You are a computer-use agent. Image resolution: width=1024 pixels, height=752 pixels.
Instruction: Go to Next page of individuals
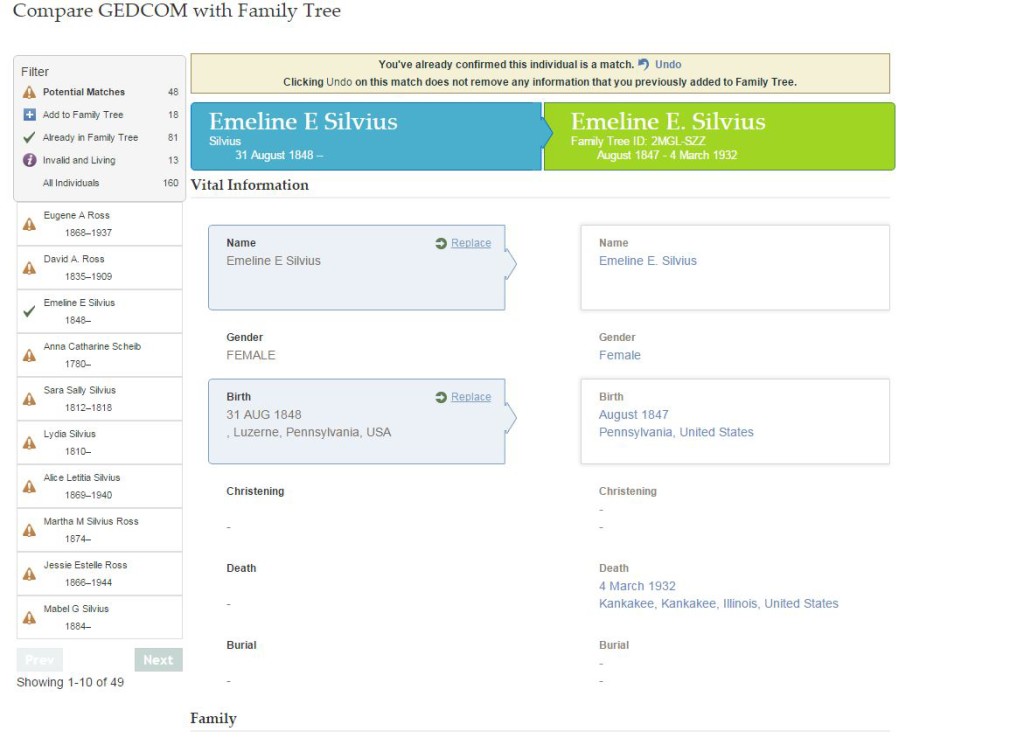[158, 660]
